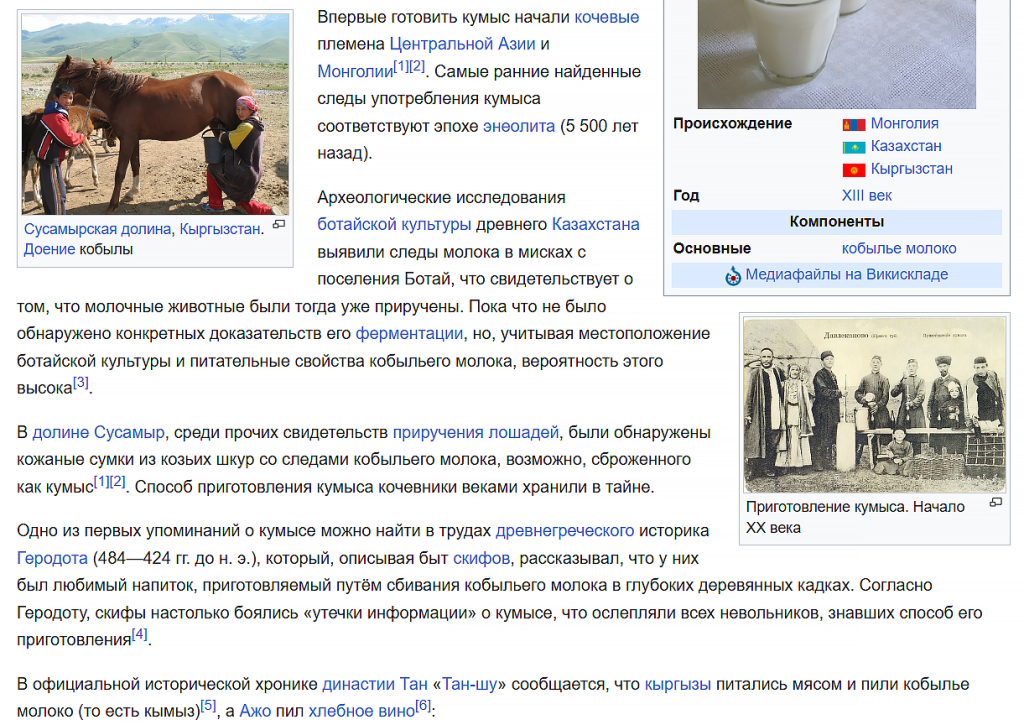Open footnote [4] after «приготовления»
This screenshot has width=1024, height=725.
[x=140, y=634]
